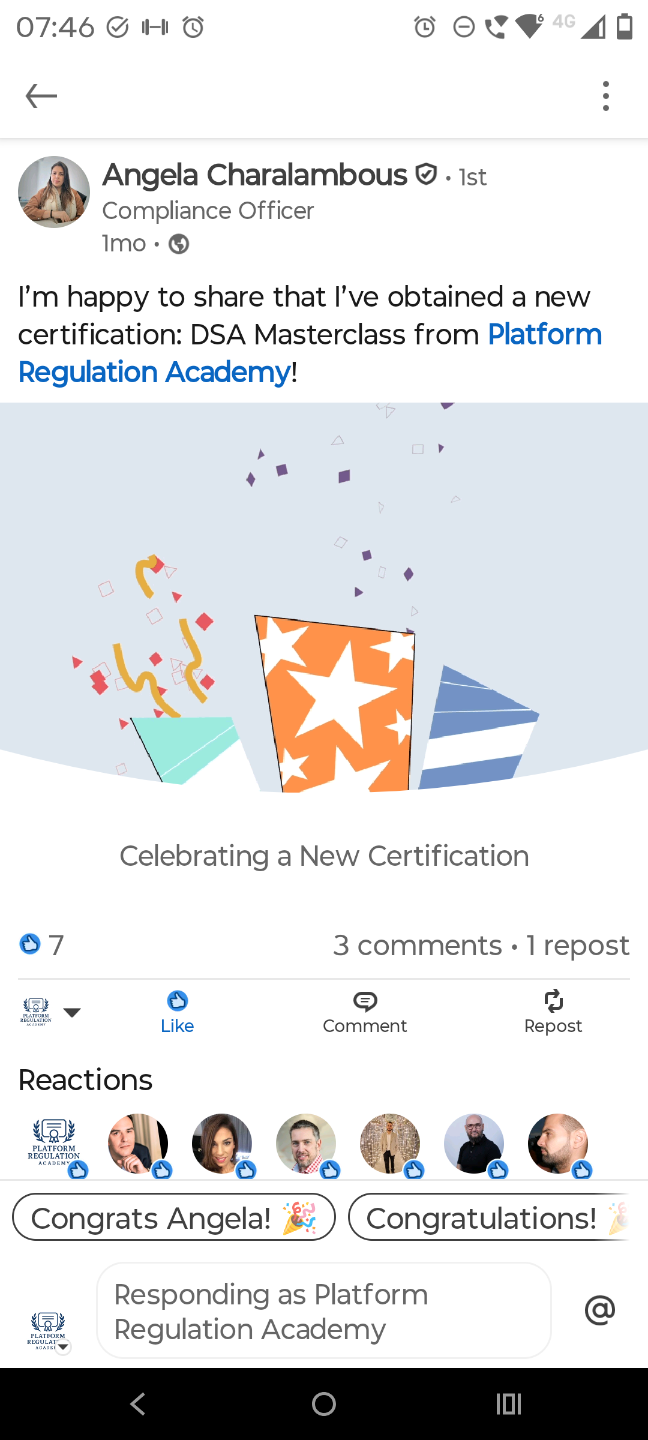Image resolution: width=648 pixels, height=1440 pixels.
Task: Tap the Android home button
Action: (324, 1404)
